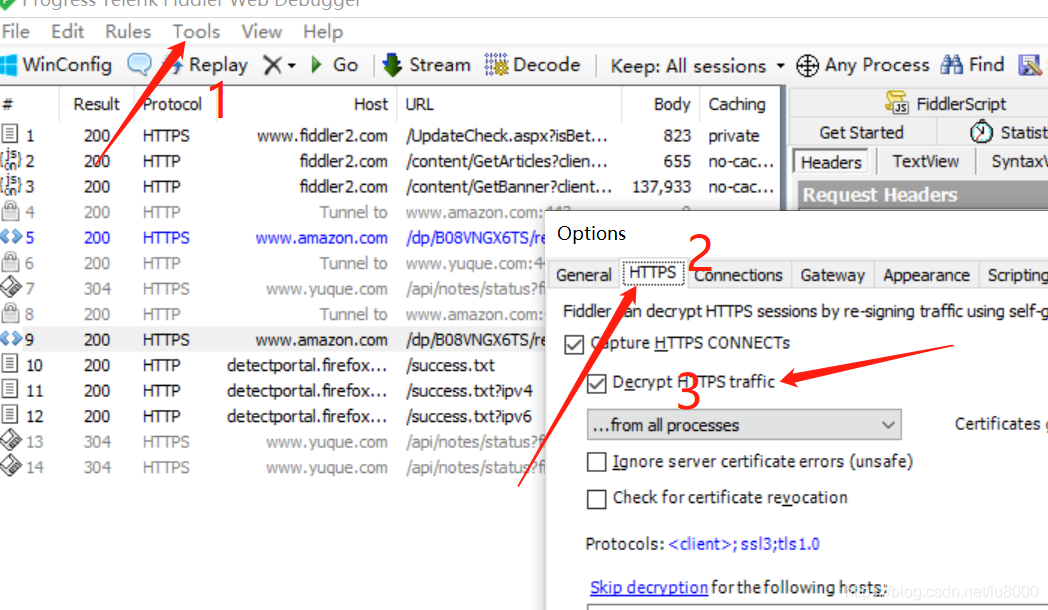
Task: Click the Skip decryption link
Action: (x=648, y=587)
